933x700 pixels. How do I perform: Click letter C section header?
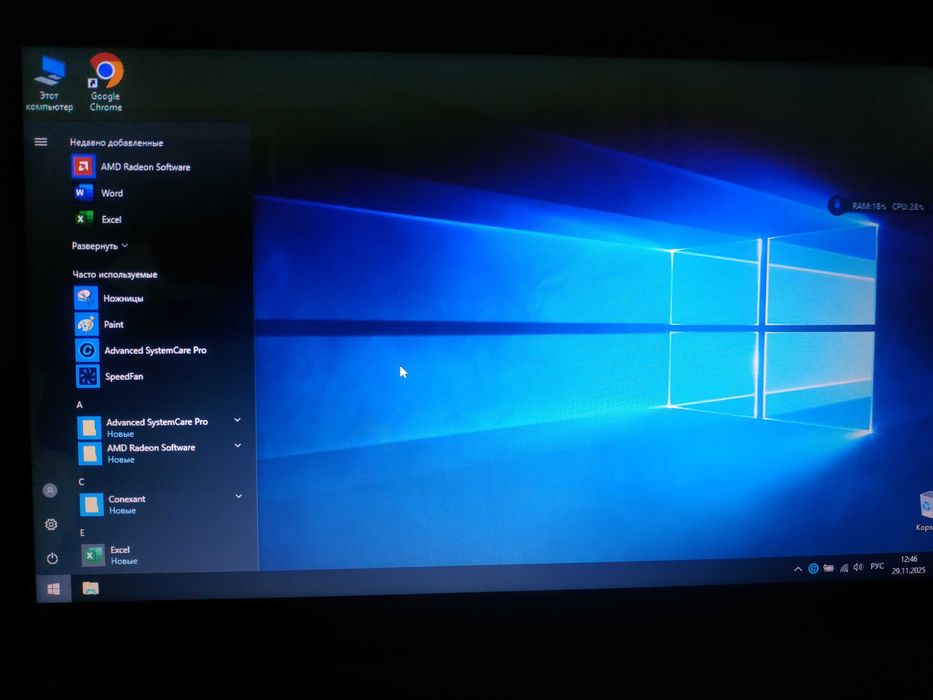(81, 482)
